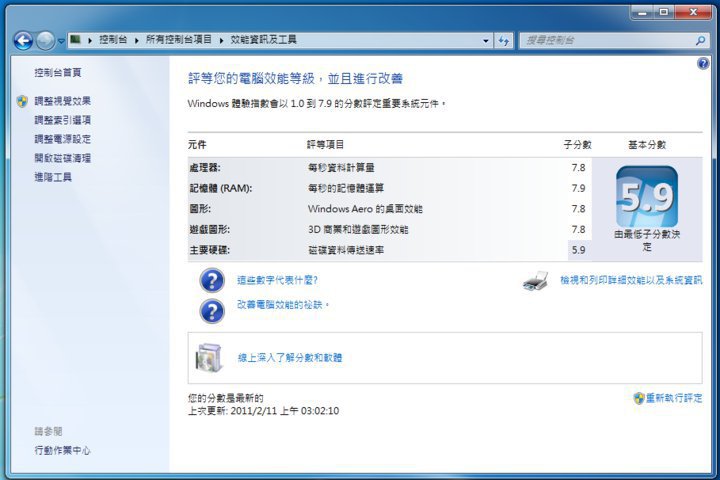Viewport: 720px width, 480px height.
Task: Click the 上次更新 timestamp text
Action: [x=264, y=411]
